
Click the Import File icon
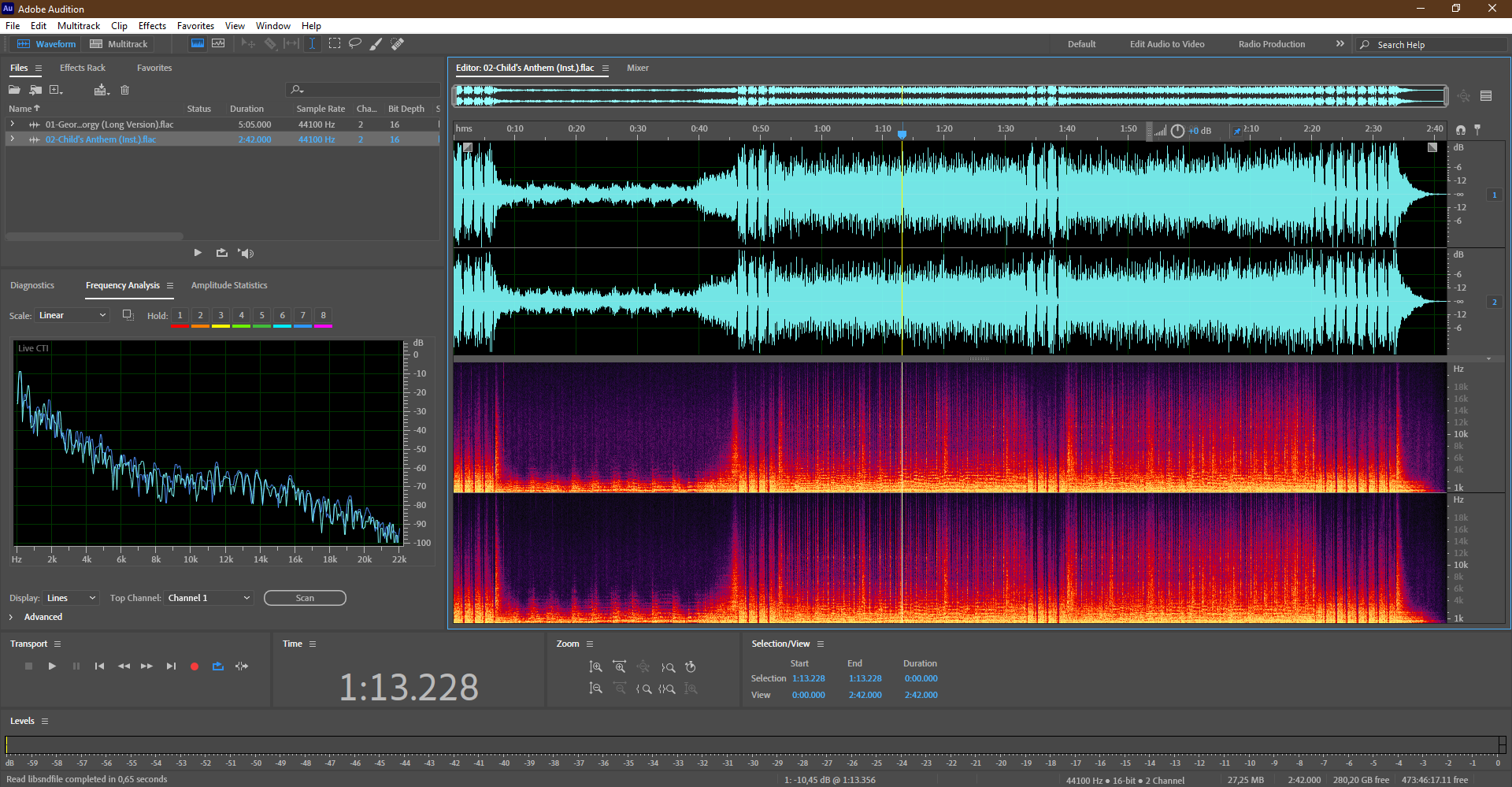click(x=35, y=90)
